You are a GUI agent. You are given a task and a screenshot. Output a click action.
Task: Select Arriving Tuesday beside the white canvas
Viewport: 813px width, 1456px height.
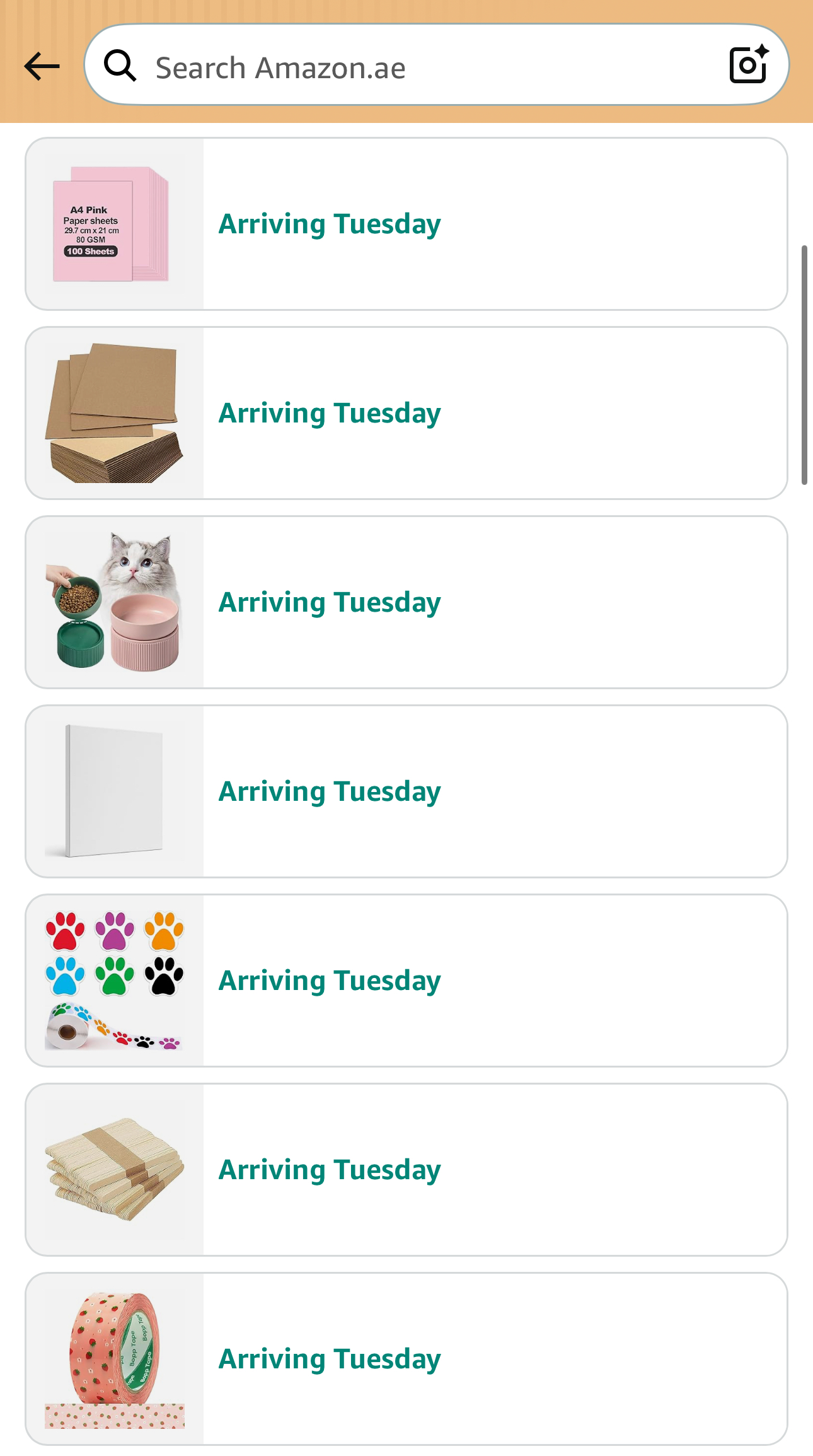click(x=330, y=792)
